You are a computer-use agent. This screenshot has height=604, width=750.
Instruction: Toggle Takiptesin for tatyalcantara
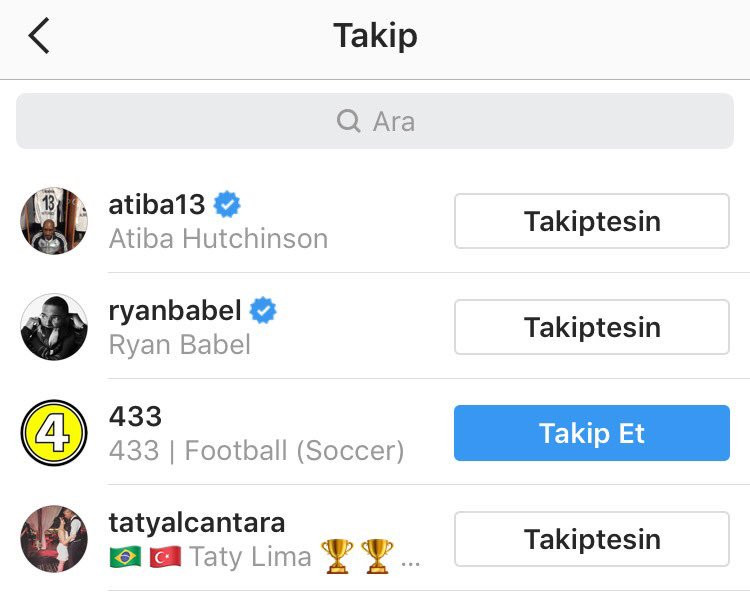tap(592, 539)
